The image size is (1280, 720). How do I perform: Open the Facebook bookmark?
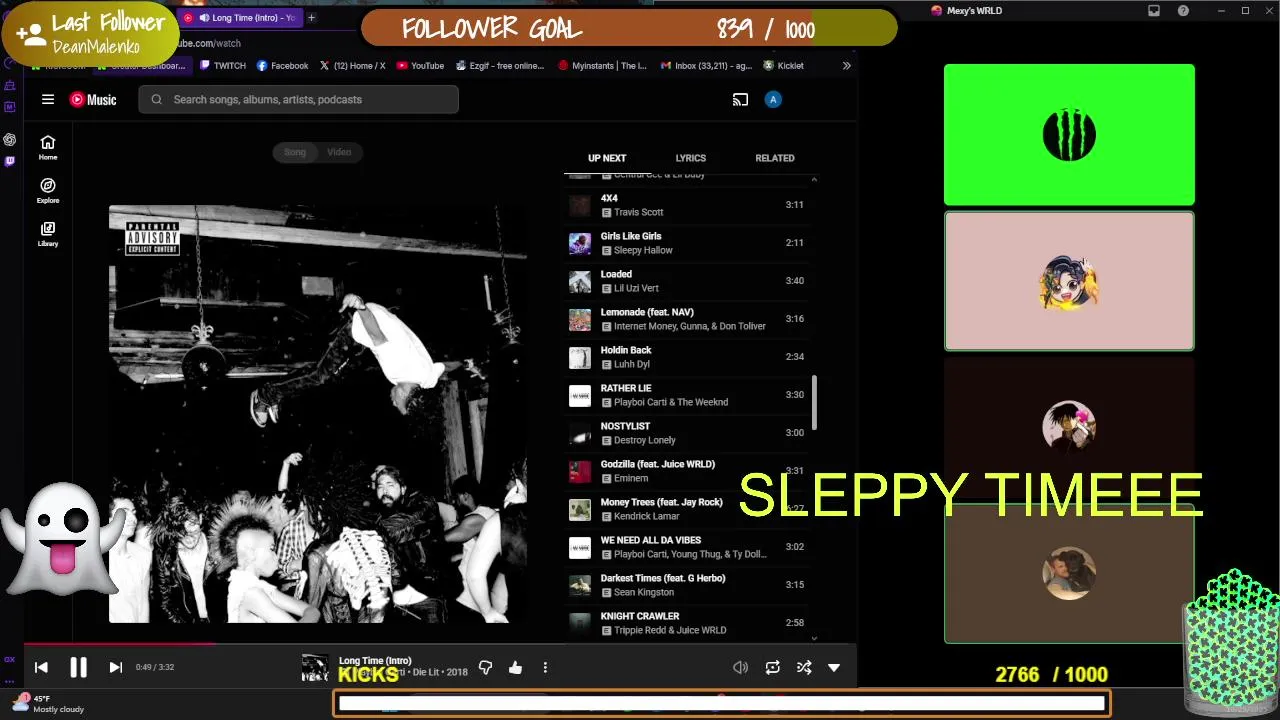coord(282,66)
